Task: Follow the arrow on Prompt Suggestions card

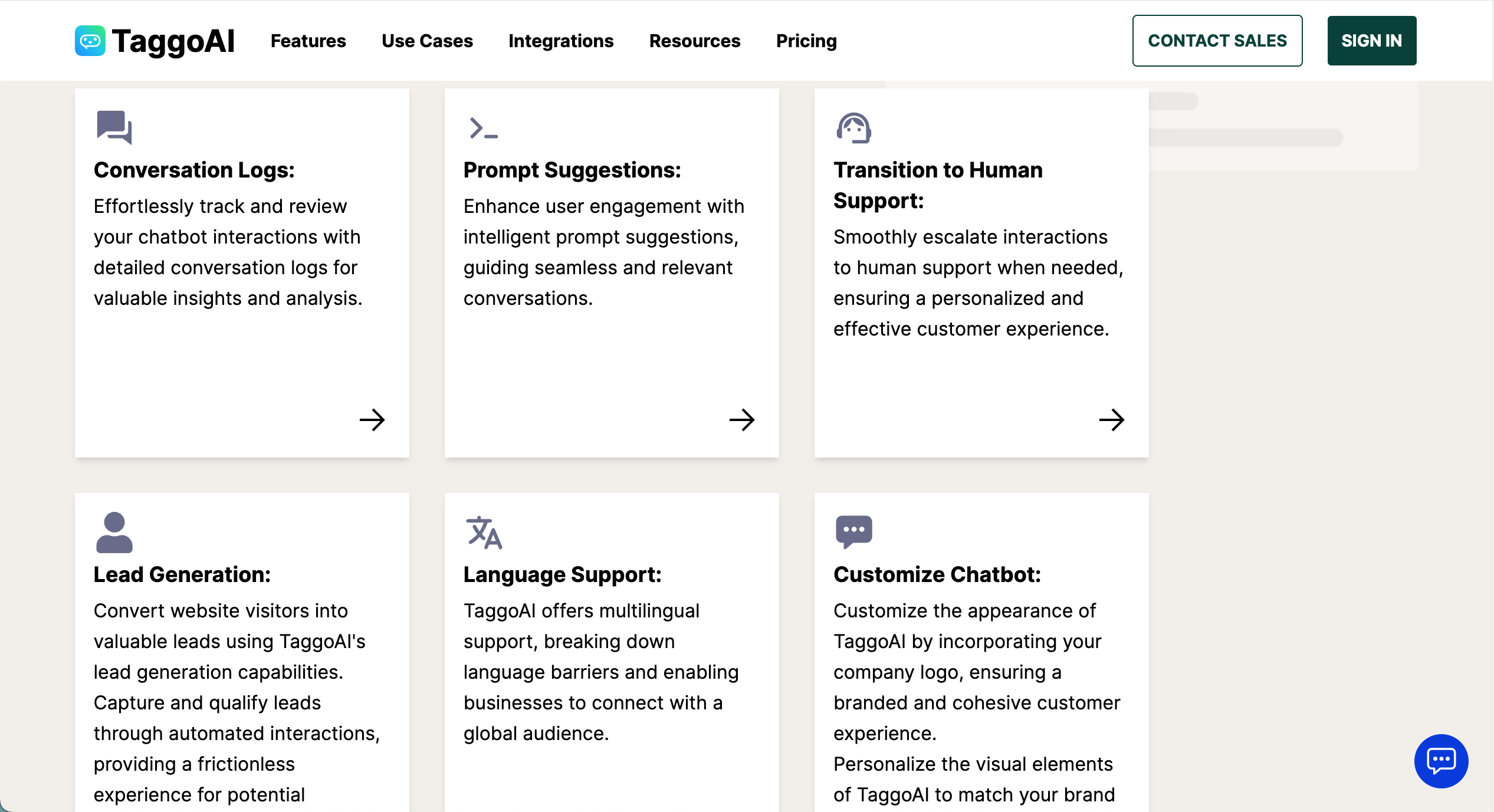Action: (x=742, y=420)
